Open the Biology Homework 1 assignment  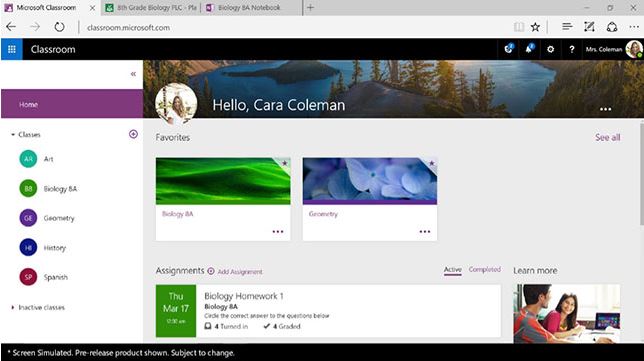click(x=244, y=296)
